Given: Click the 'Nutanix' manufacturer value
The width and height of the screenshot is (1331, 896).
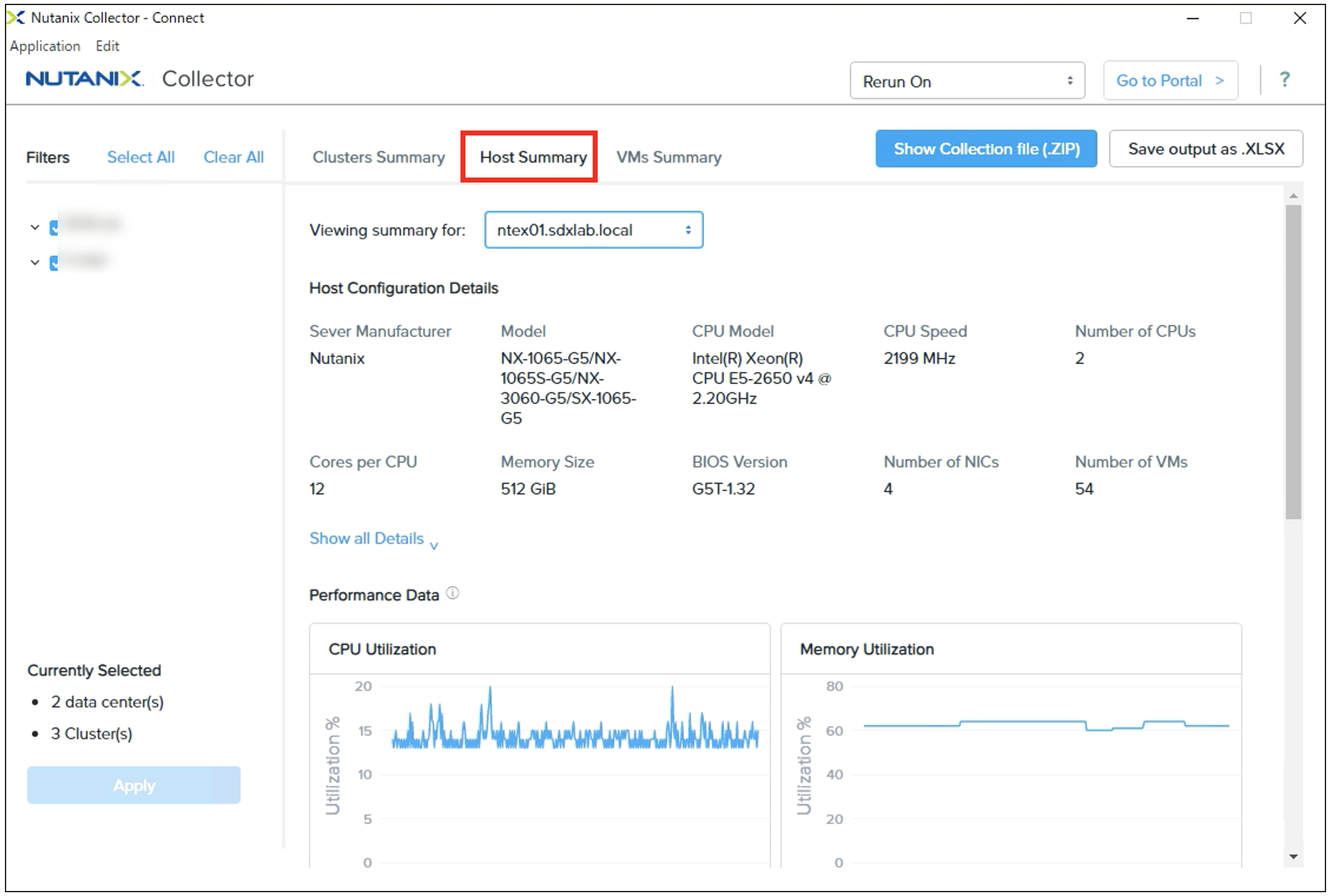Looking at the screenshot, I should [337, 358].
